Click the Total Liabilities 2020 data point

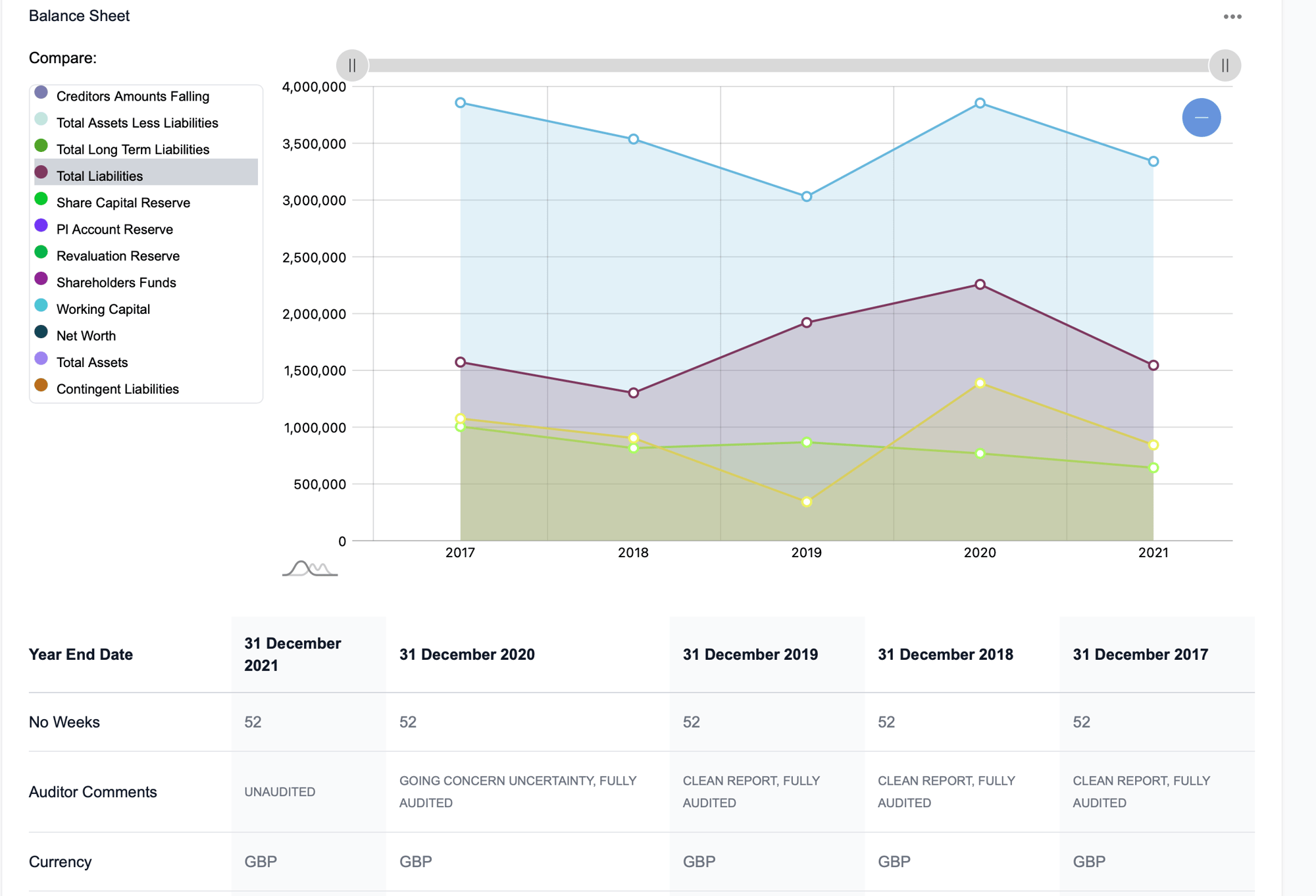click(x=980, y=284)
